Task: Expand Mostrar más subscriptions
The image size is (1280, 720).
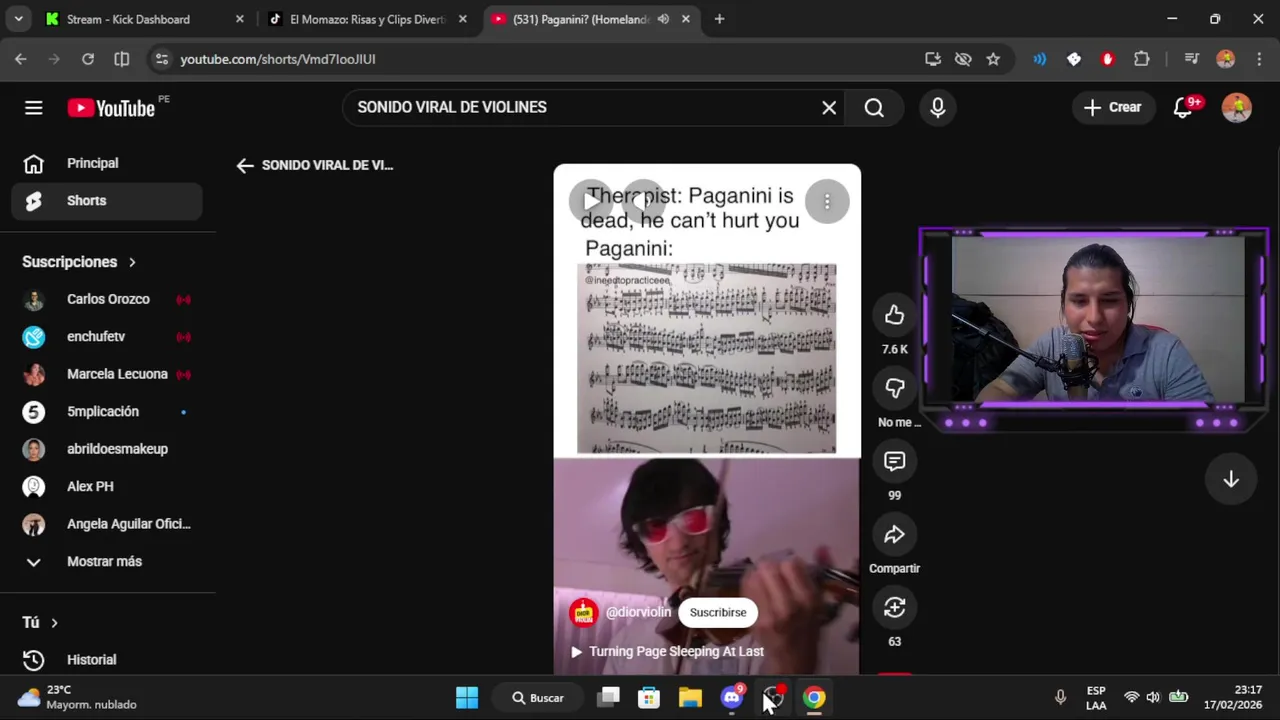Action: pos(107,562)
